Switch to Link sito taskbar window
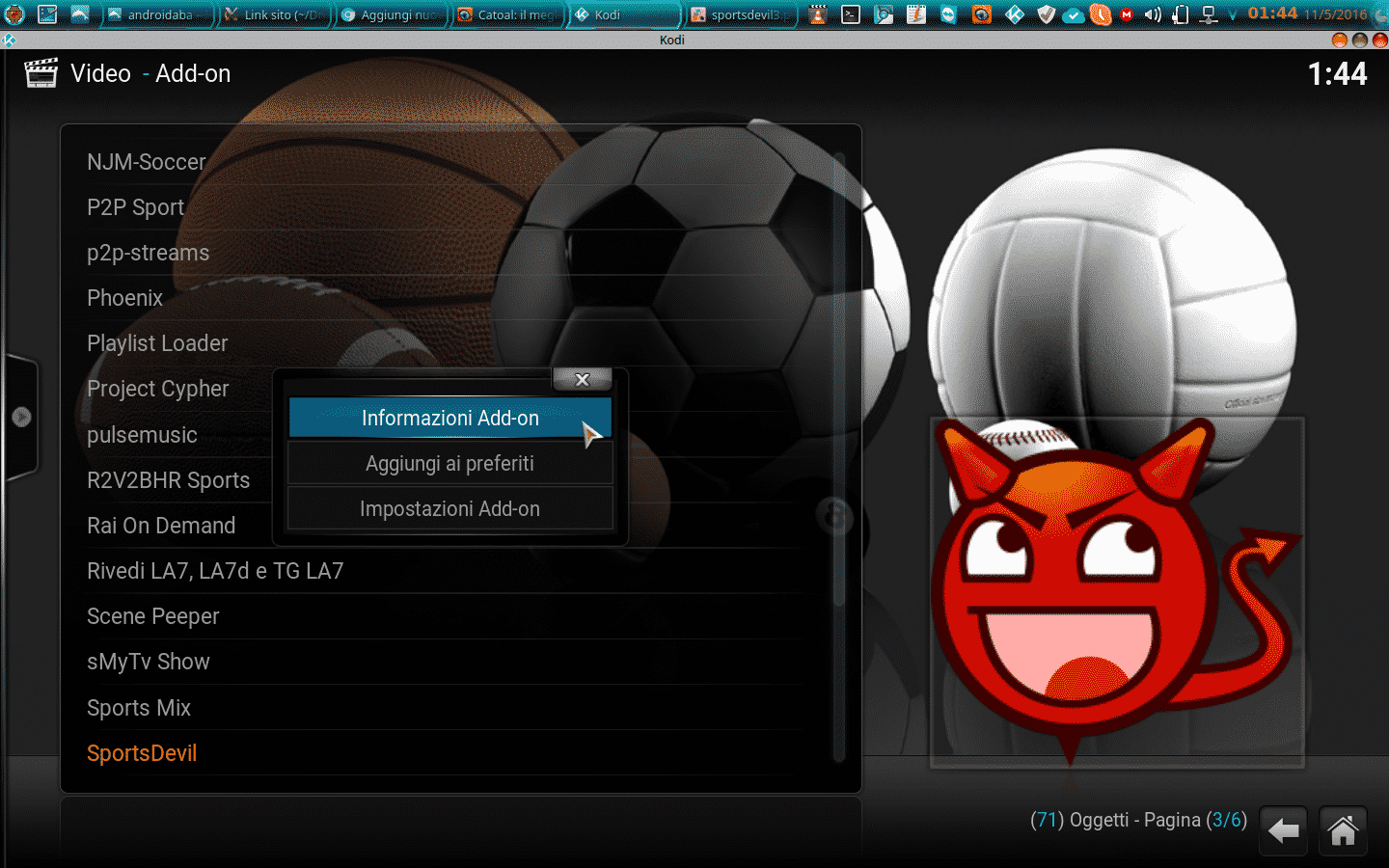Image resolution: width=1389 pixels, height=868 pixels. click(x=274, y=14)
